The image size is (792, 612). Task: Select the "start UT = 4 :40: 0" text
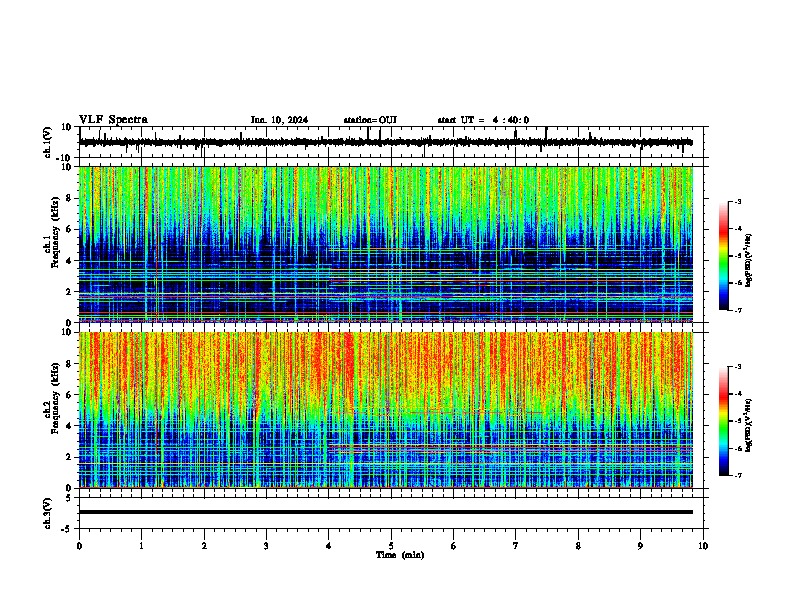483,120
